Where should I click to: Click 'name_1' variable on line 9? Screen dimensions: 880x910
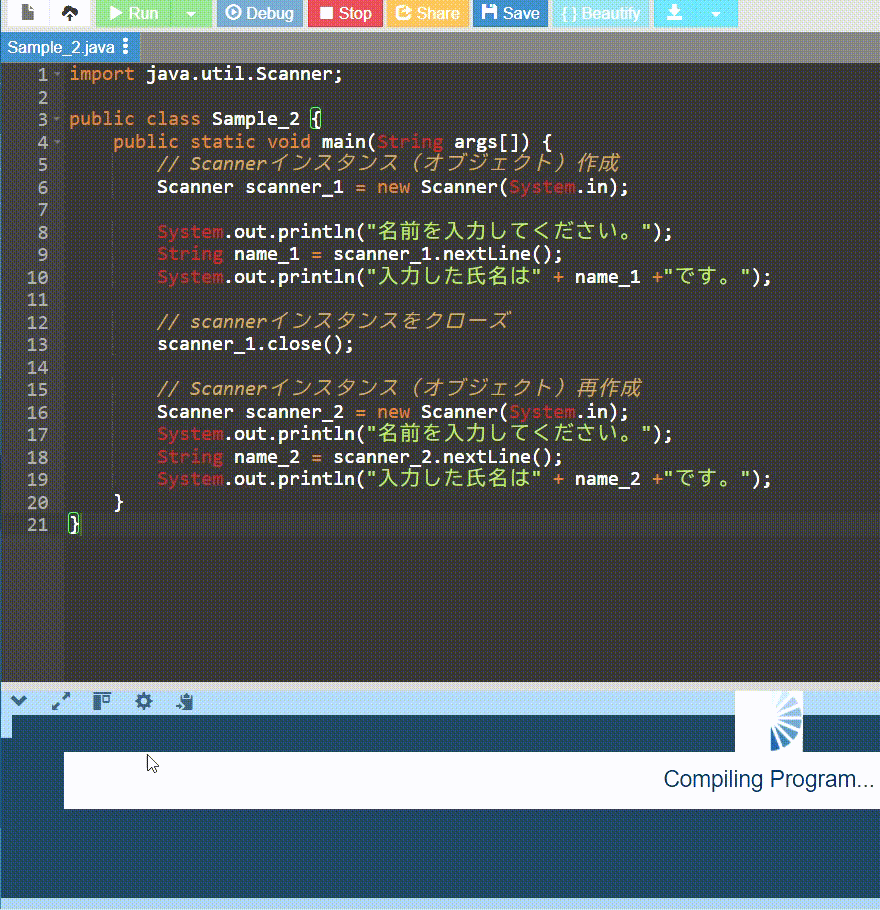pyautogui.click(x=266, y=254)
